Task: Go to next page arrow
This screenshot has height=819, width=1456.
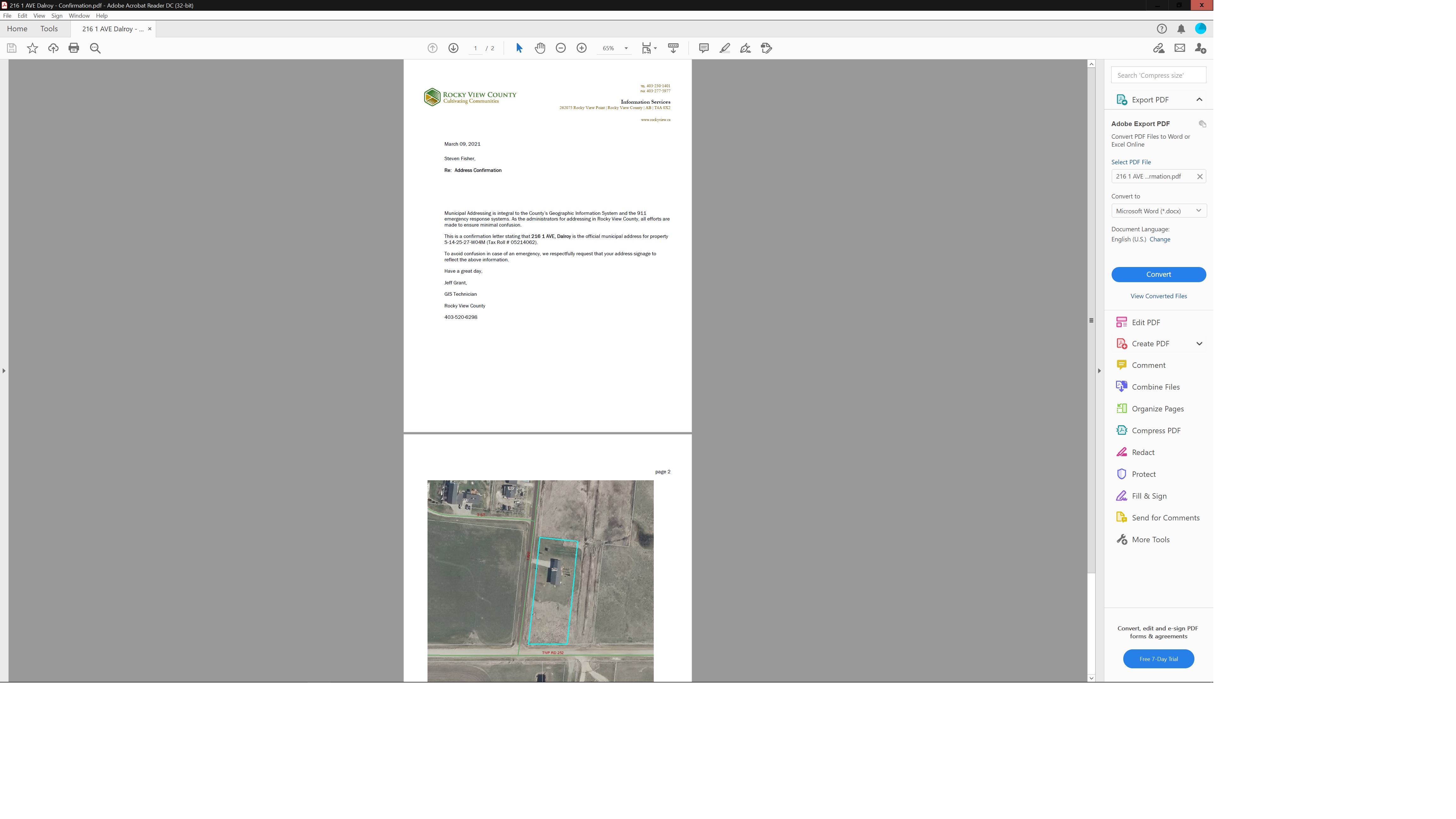Action: pos(453,48)
